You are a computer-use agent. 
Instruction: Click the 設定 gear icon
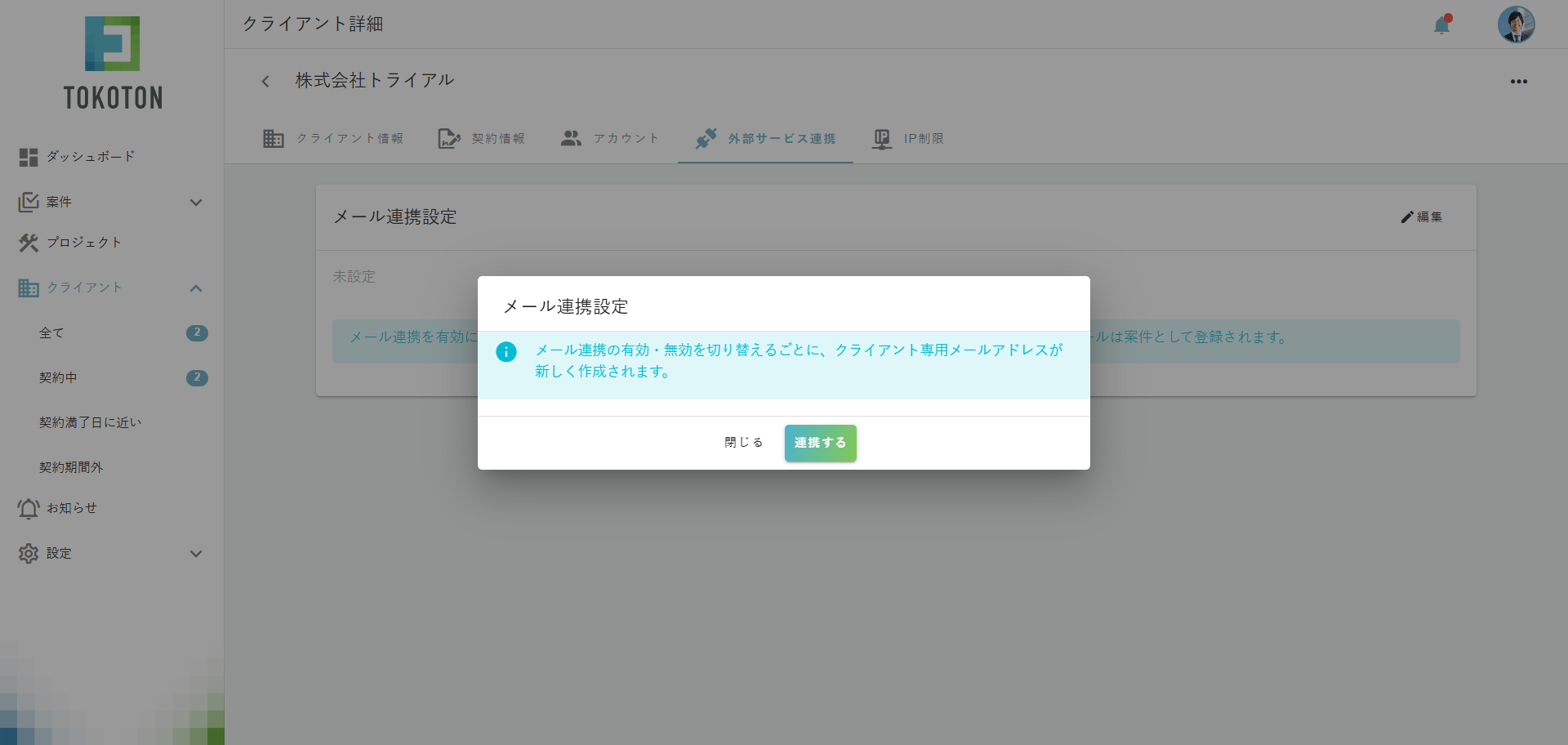click(x=28, y=553)
